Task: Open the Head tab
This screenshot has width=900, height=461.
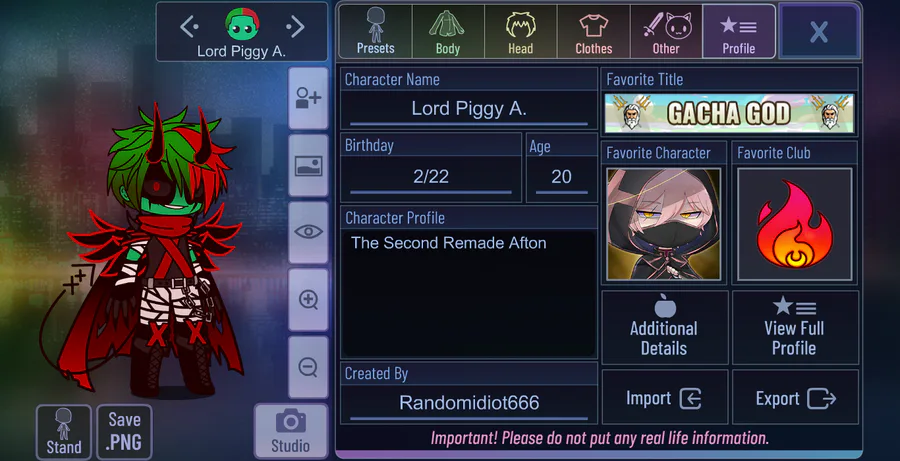Action: 521,32
